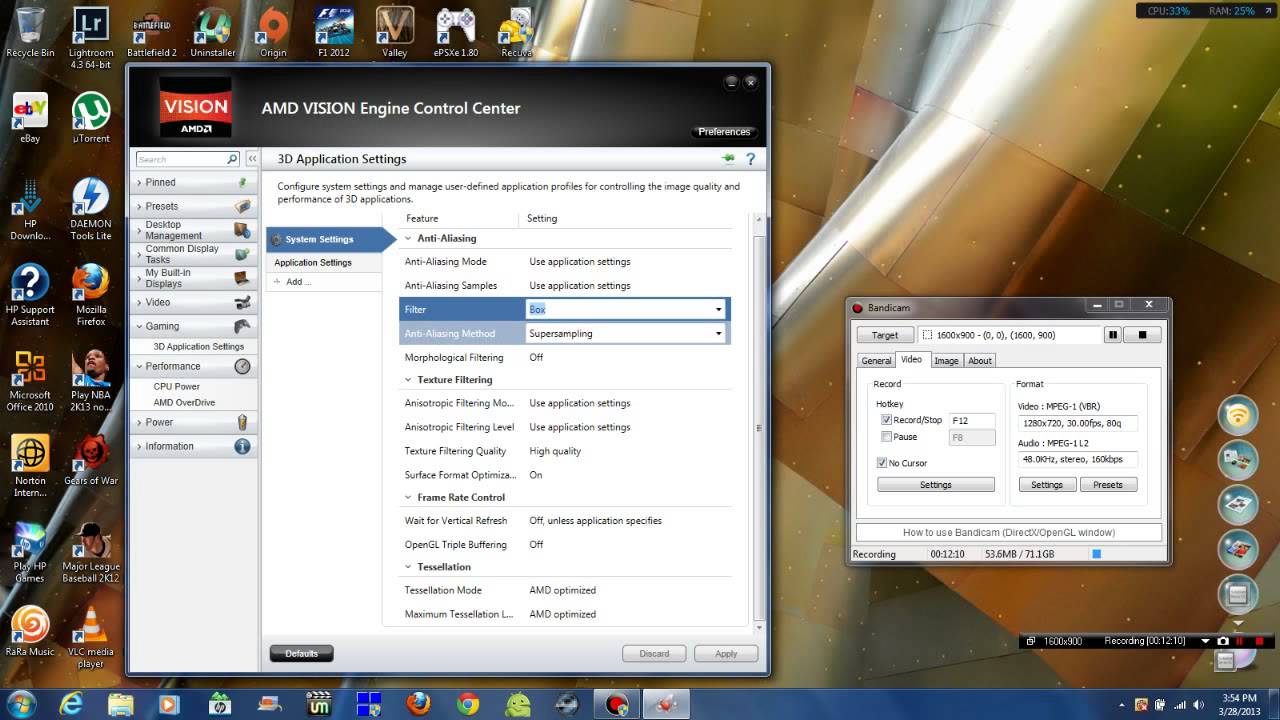Image resolution: width=1280 pixels, height=720 pixels.
Task: Expand the Pinned sidebar group
Action: (194, 183)
